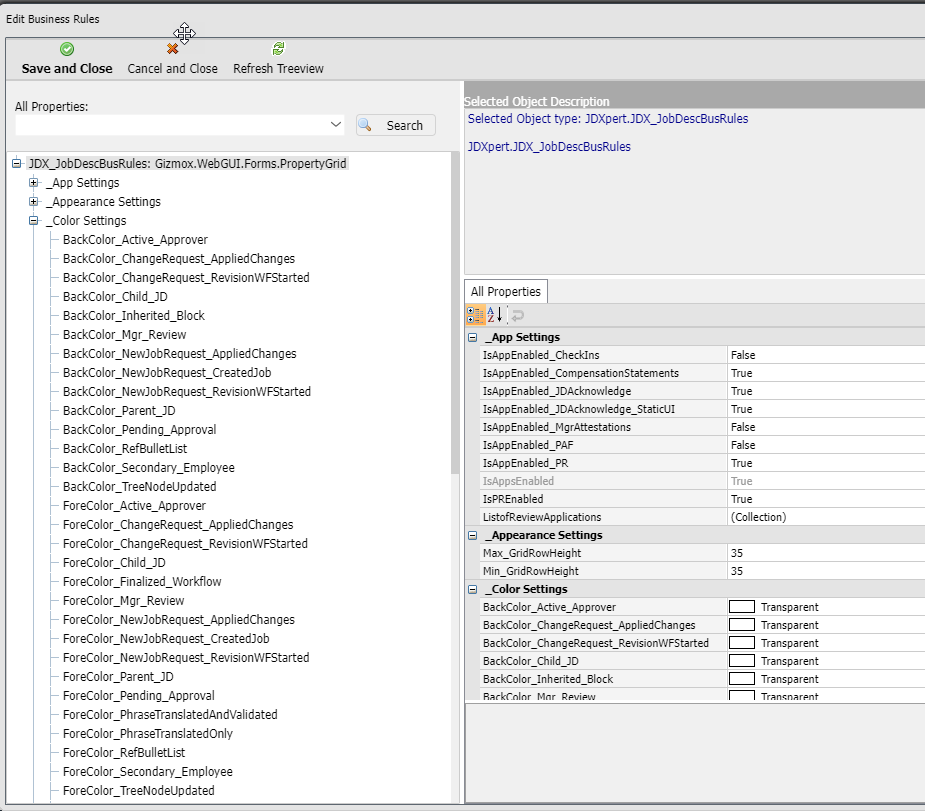Collapse _App Settings category in property grid
The image size is (925, 811).
click(x=473, y=338)
